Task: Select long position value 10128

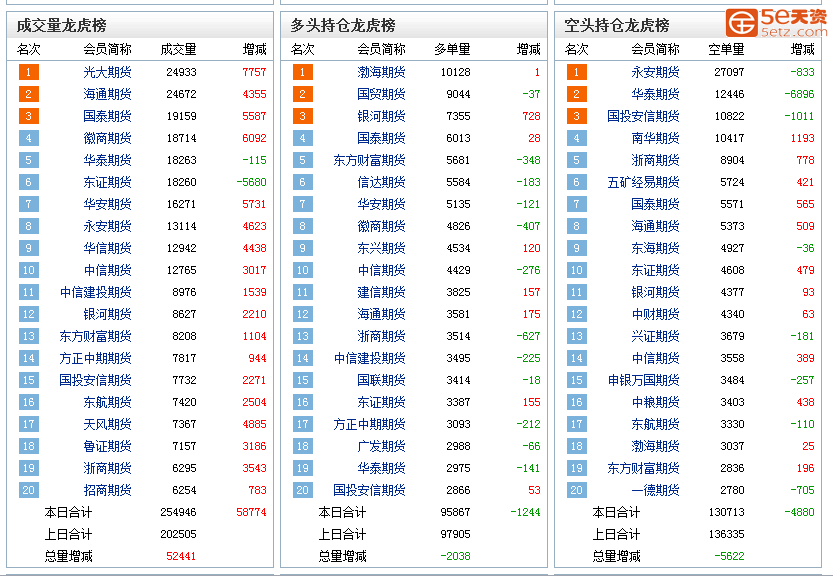Action: click(455, 72)
